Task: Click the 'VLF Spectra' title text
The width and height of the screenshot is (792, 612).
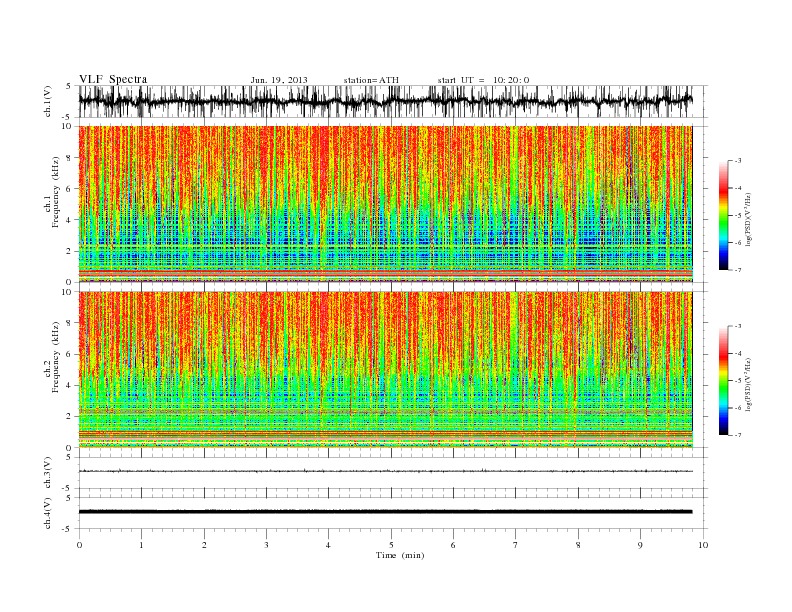Action: pyautogui.click(x=113, y=79)
